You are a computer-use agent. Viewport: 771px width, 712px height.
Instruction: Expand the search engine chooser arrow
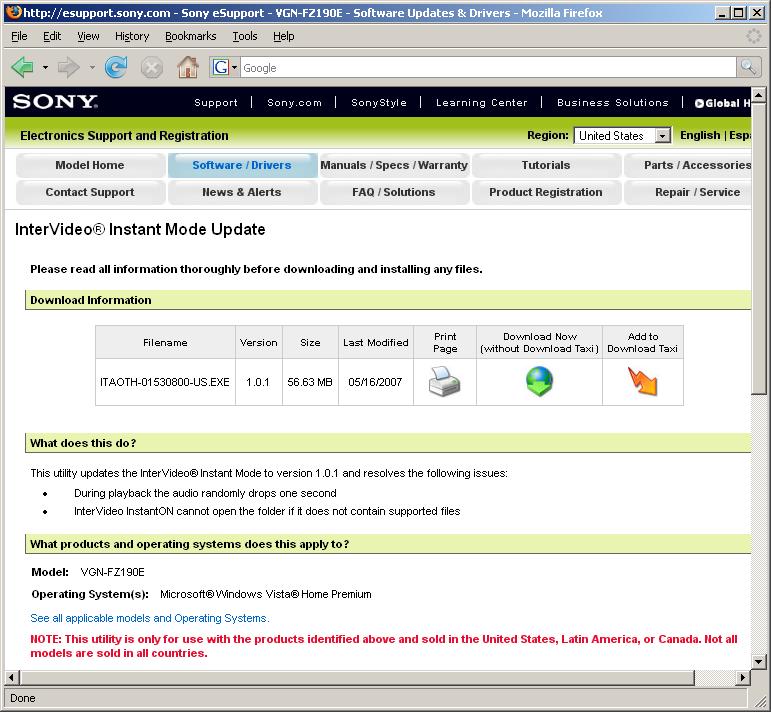(235, 67)
